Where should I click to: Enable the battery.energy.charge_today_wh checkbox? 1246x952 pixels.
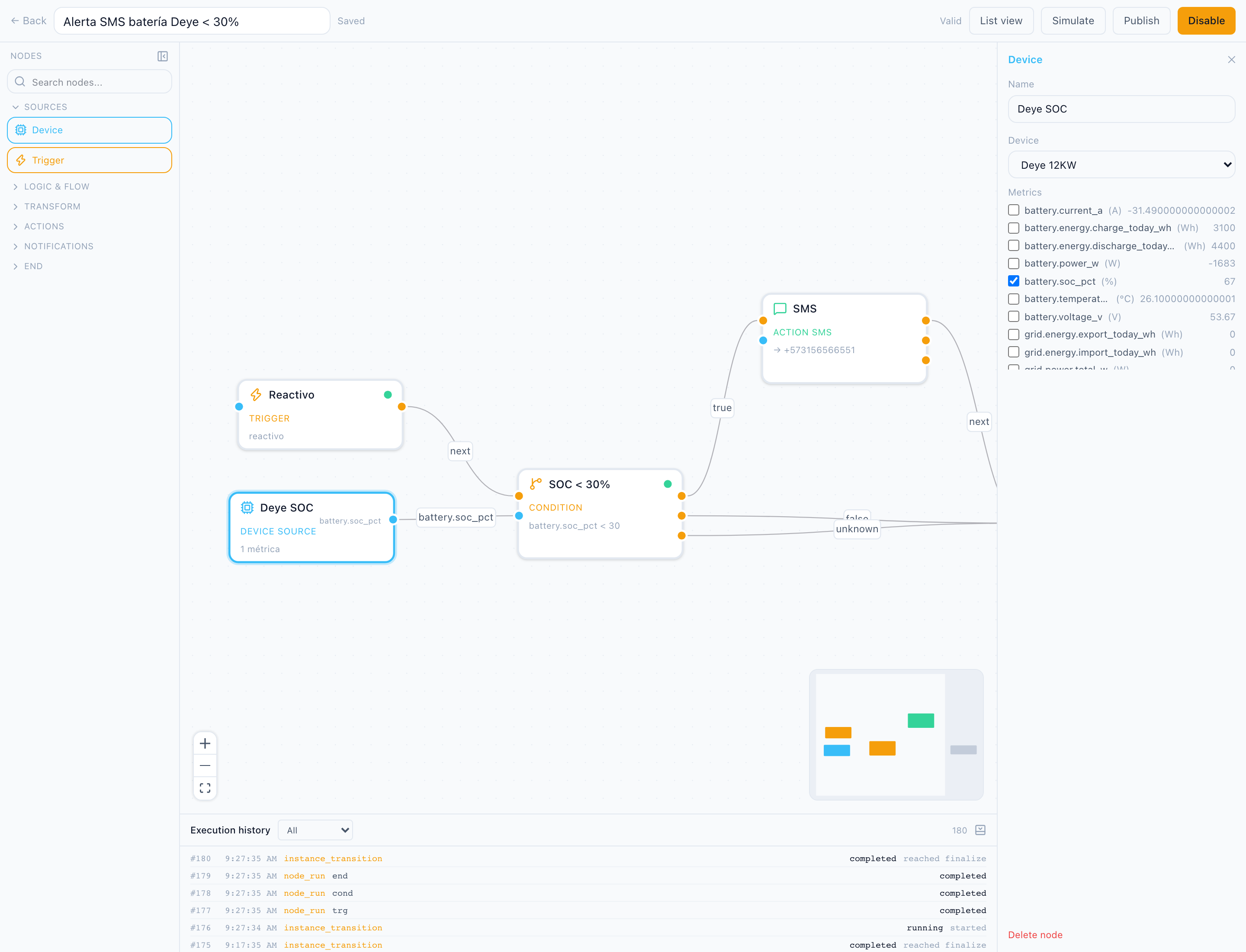[x=1014, y=228]
